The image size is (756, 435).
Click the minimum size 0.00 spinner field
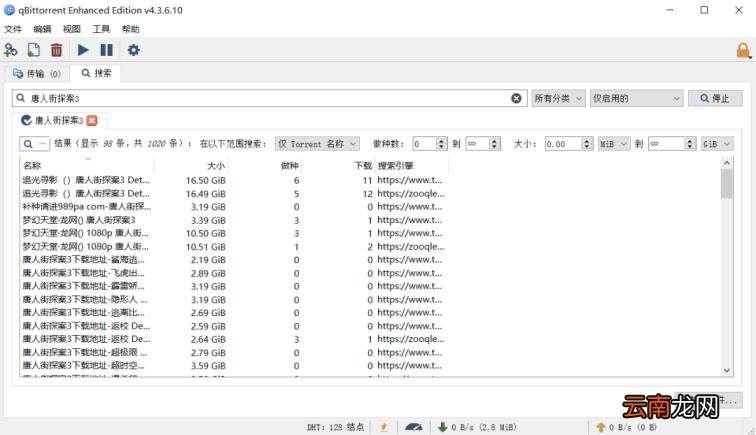tap(568, 144)
